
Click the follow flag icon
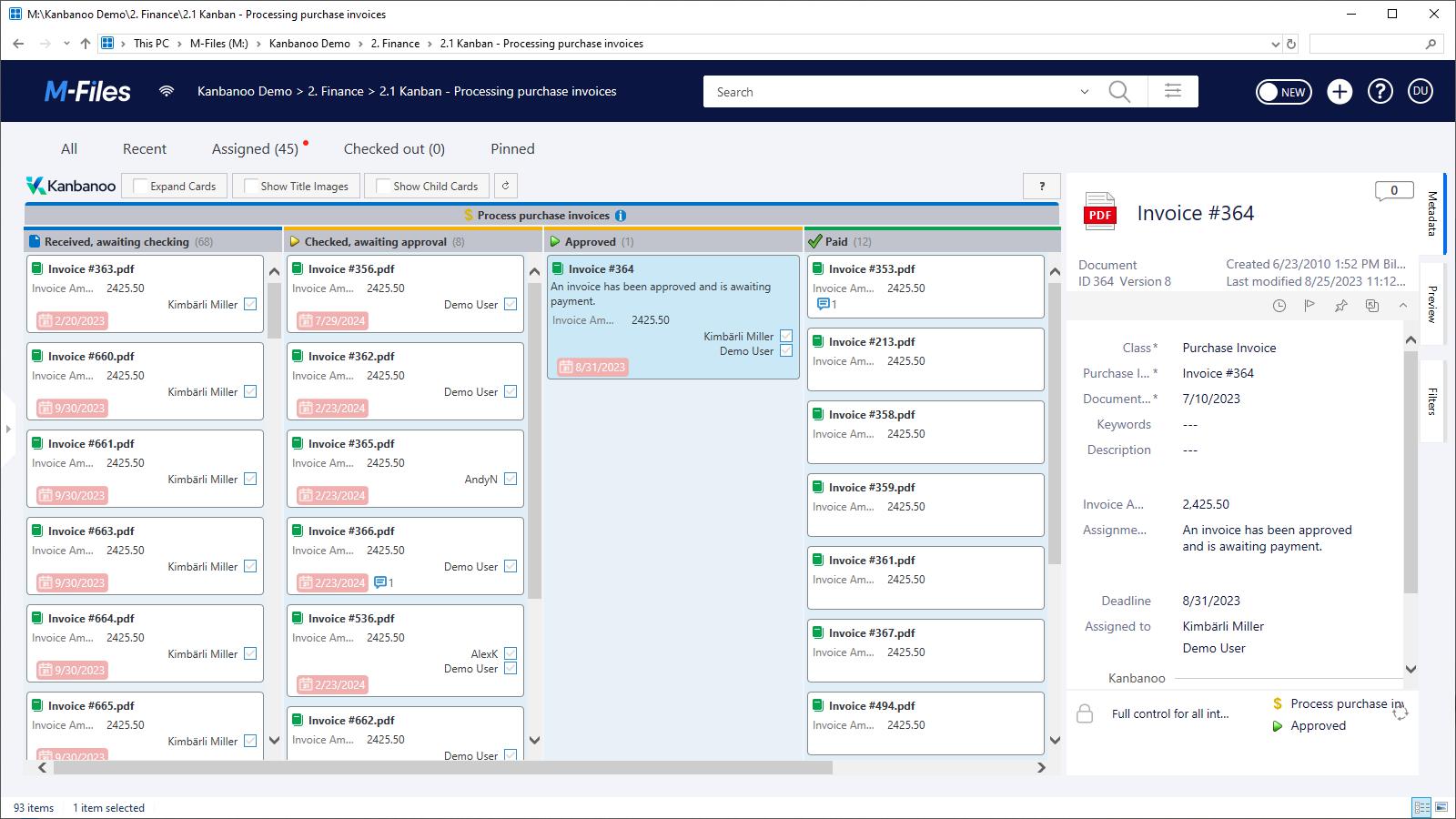click(x=1309, y=306)
